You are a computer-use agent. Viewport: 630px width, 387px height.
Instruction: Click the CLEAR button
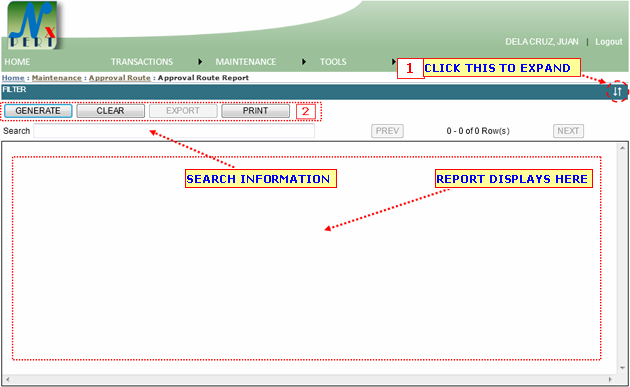110,111
